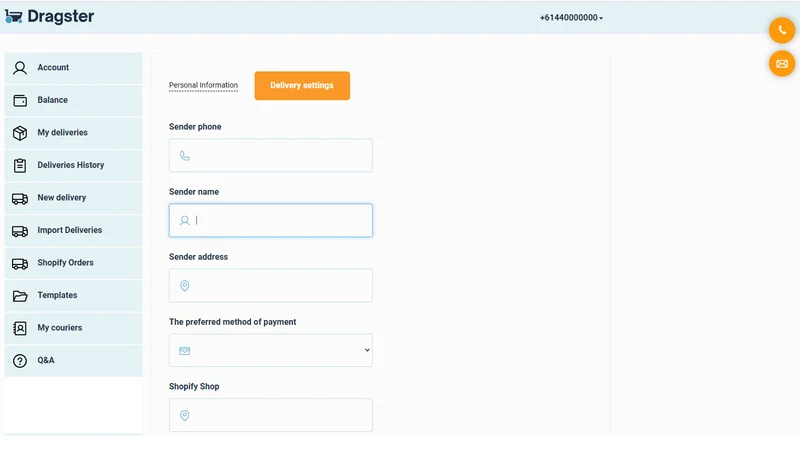The height and width of the screenshot is (450, 800).
Task: Switch to Personal Information tab
Action: pyautogui.click(x=203, y=85)
